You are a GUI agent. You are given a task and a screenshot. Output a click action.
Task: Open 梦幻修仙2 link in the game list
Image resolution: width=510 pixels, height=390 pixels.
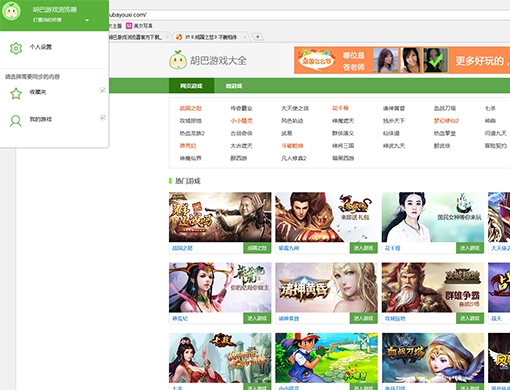pyautogui.click(x=446, y=121)
